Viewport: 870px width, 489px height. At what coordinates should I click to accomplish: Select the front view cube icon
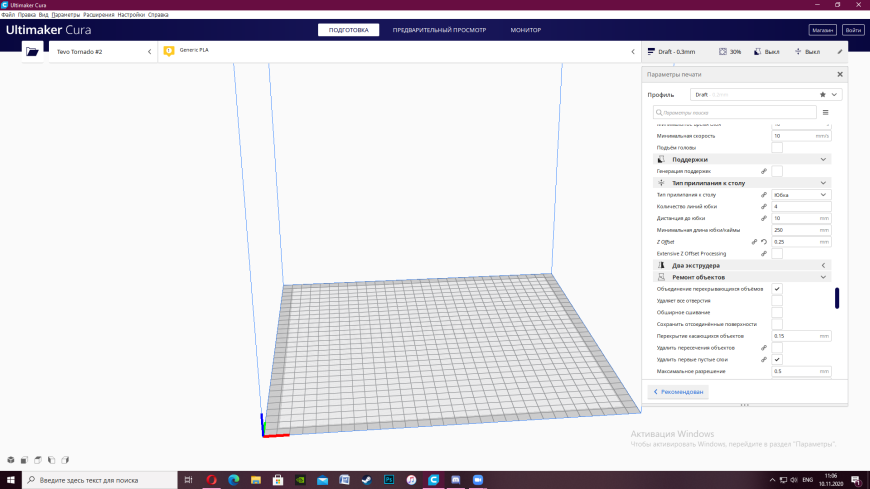pos(24,460)
